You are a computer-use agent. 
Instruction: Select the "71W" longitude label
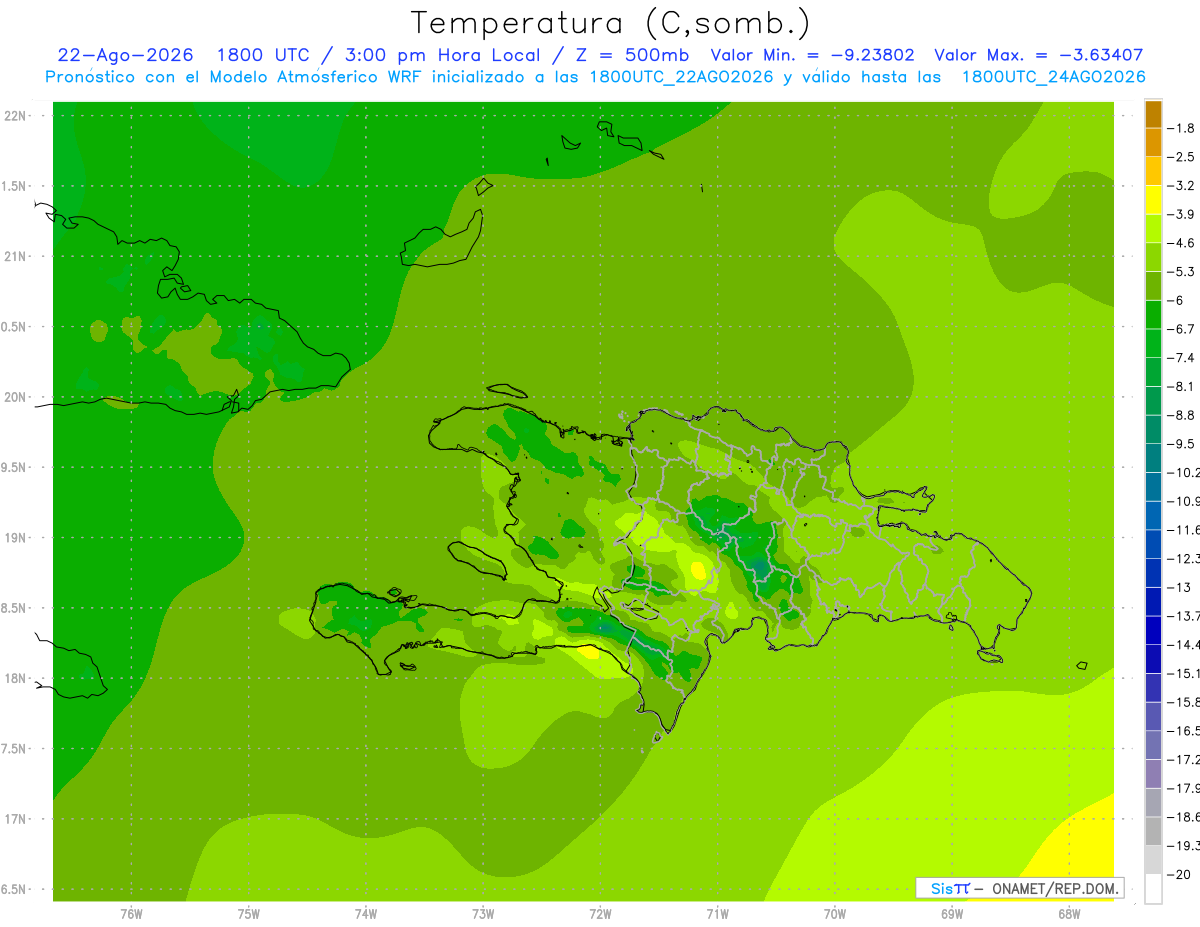coord(717,914)
